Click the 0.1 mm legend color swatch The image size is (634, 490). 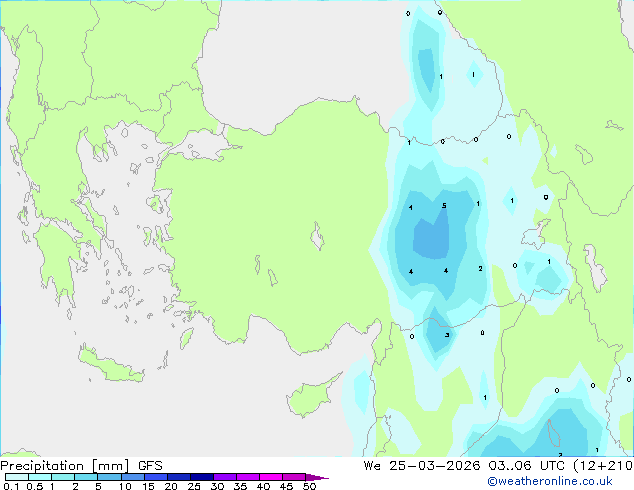17,477
